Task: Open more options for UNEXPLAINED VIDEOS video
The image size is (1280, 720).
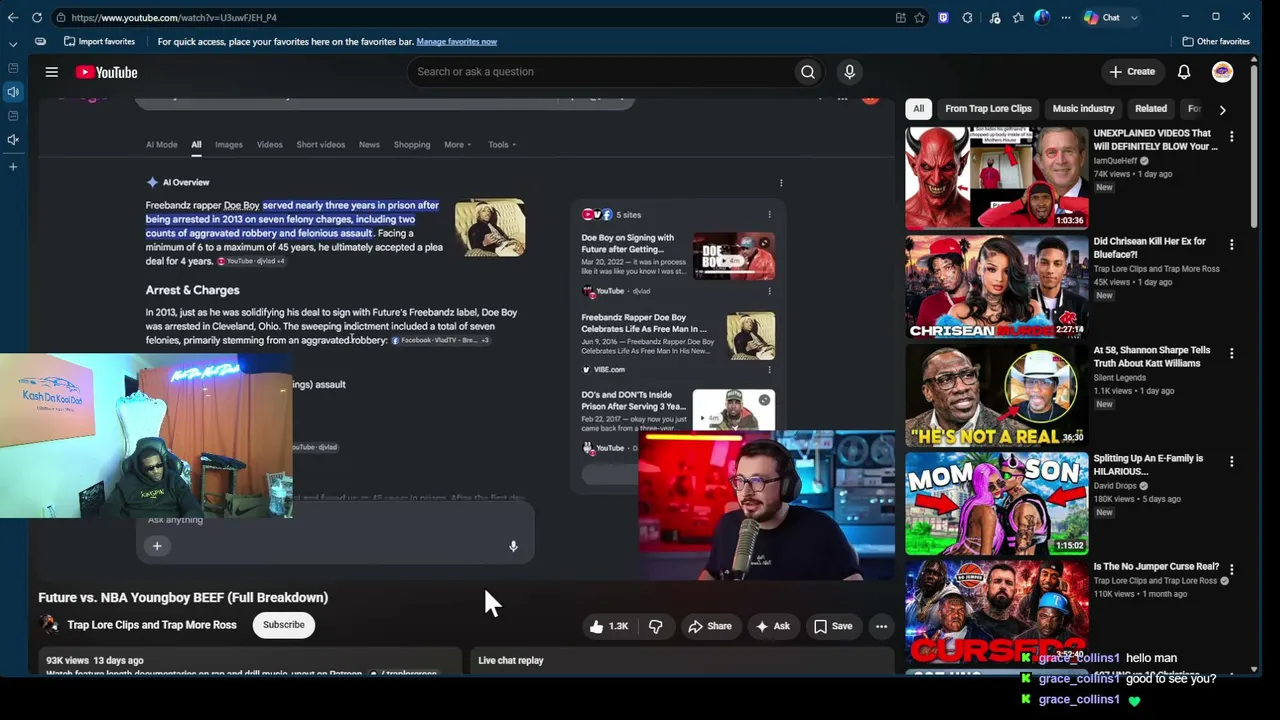Action: tap(1231, 136)
